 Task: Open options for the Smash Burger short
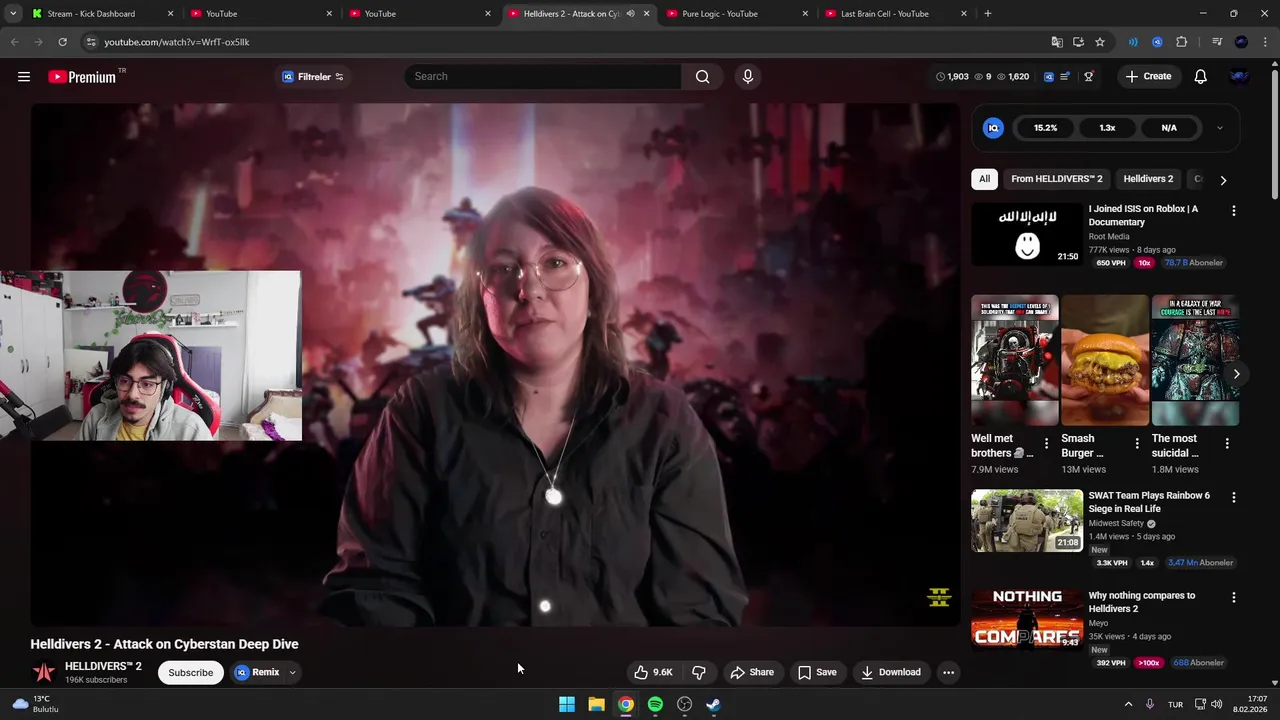coord(1137,443)
